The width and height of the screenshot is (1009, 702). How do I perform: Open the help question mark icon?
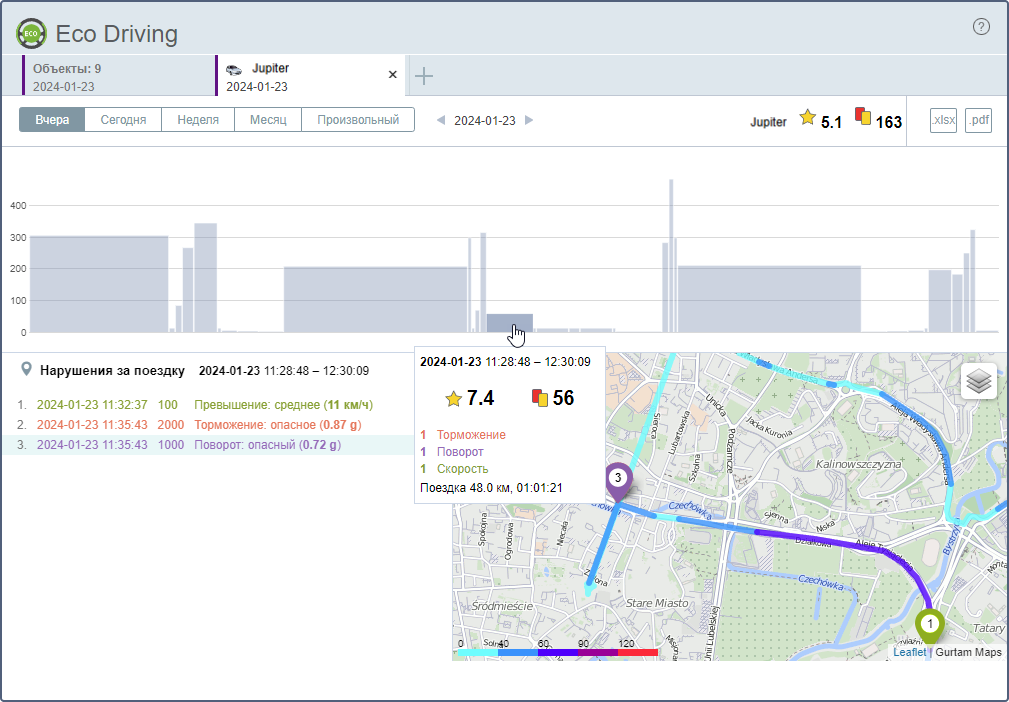981,27
